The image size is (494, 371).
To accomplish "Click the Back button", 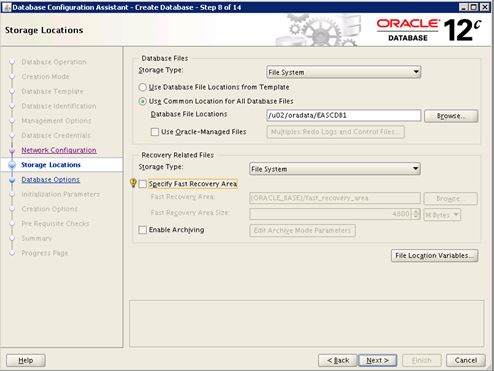I will [338, 360].
